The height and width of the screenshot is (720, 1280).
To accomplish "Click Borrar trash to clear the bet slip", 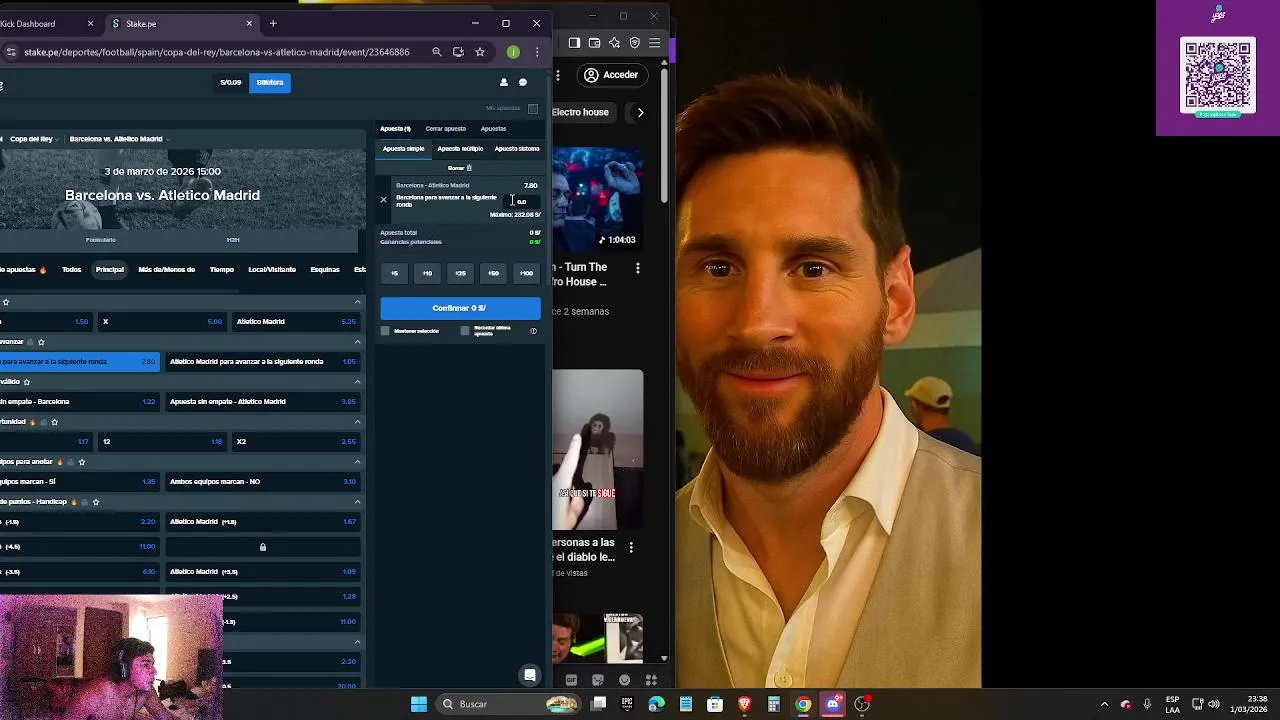I will click(460, 168).
